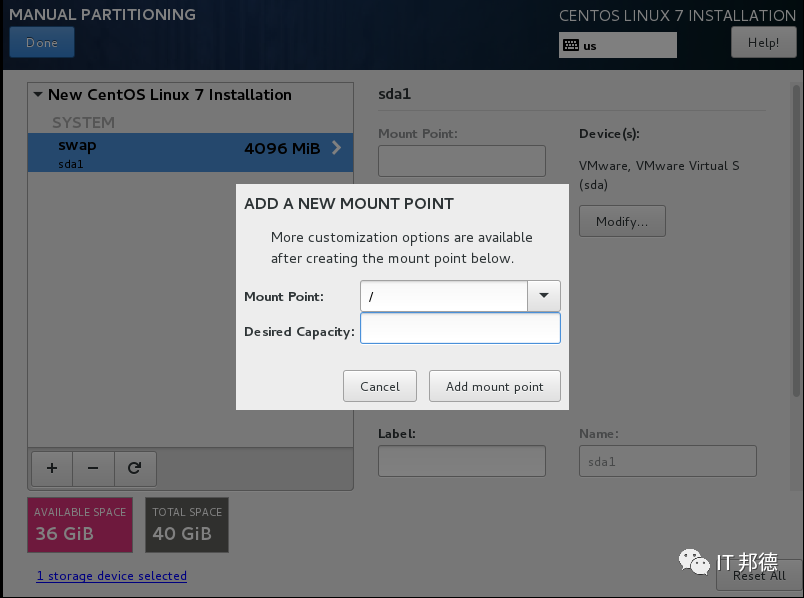
Task: Open the Mount Point dropdown arrow in dialog
Action: pos(544,296)
